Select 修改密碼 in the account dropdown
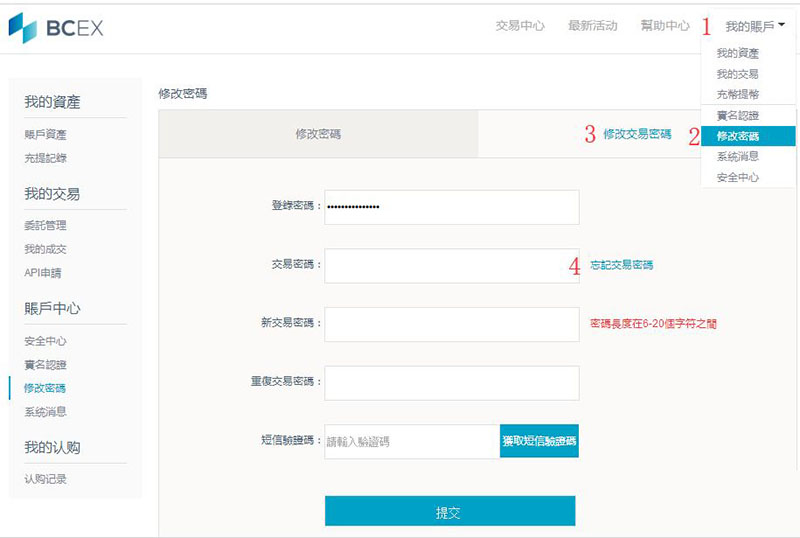The image size is (800, 538). pos(738,136)
